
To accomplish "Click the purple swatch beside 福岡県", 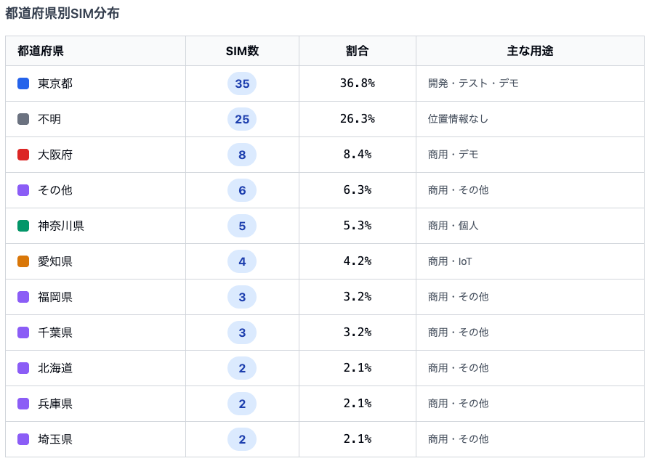I will (23, 297).
